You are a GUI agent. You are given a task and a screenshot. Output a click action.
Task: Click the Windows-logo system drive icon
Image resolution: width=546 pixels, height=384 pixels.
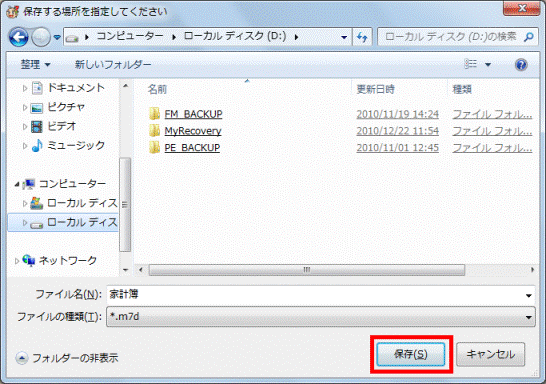pyautogui.click(x=37, y=203)
